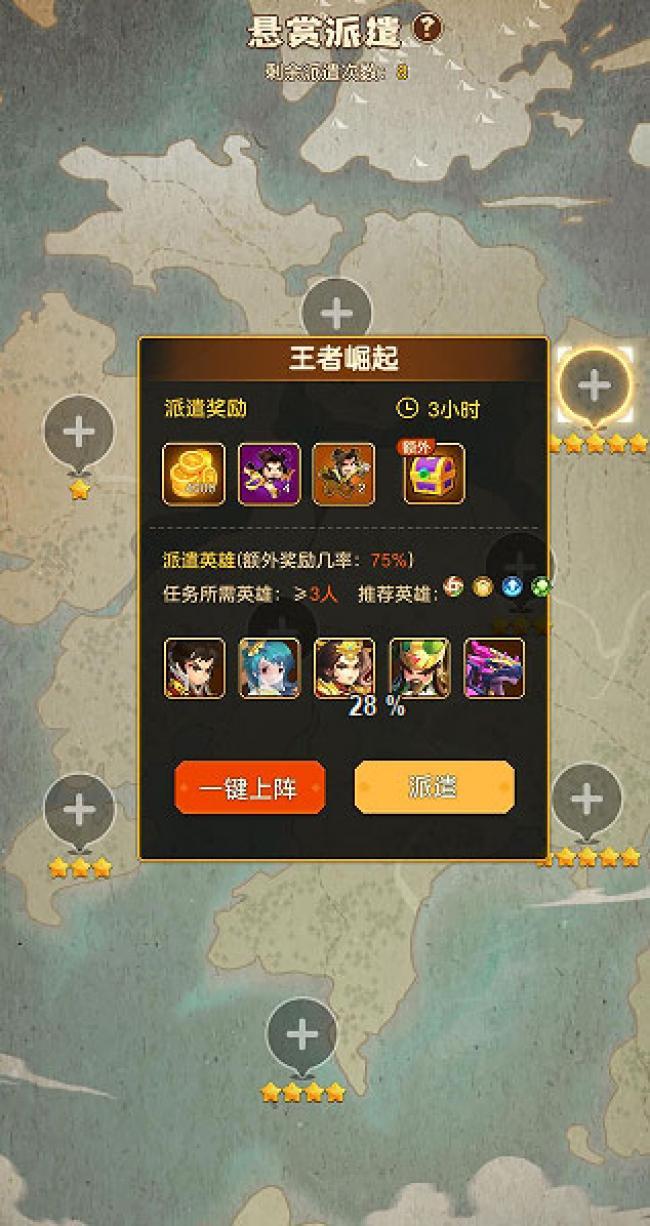Viewport: 650px width, 1226px height.
Task: Select the blue-haired girl hero portrait
Action: tap(269, 668)
